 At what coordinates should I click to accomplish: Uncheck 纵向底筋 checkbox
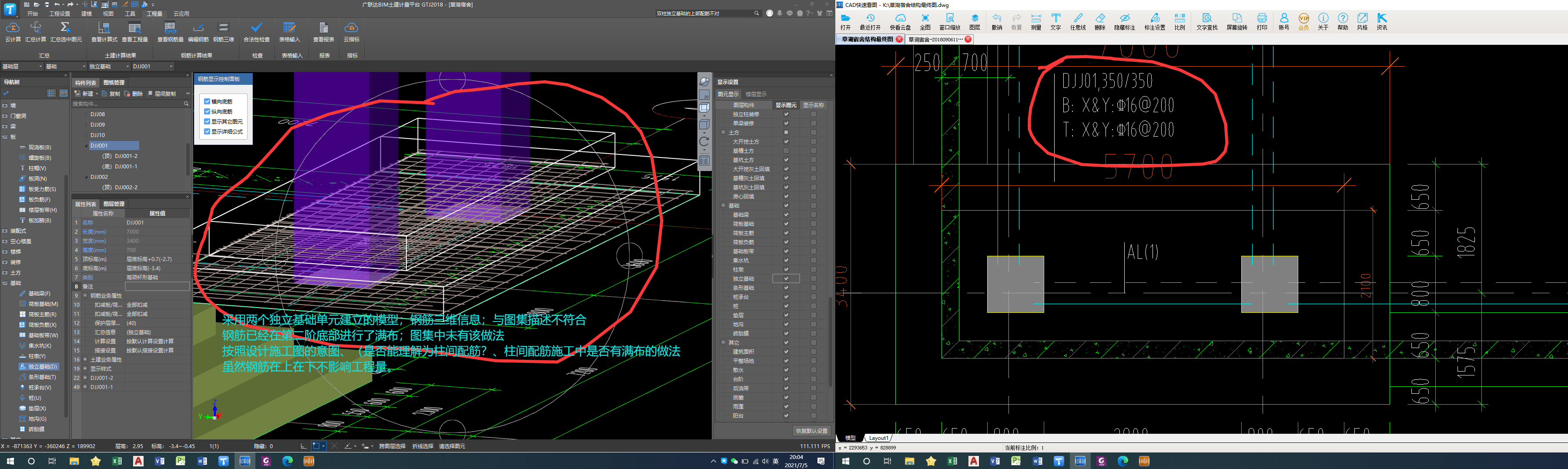(x=207, y=111)
